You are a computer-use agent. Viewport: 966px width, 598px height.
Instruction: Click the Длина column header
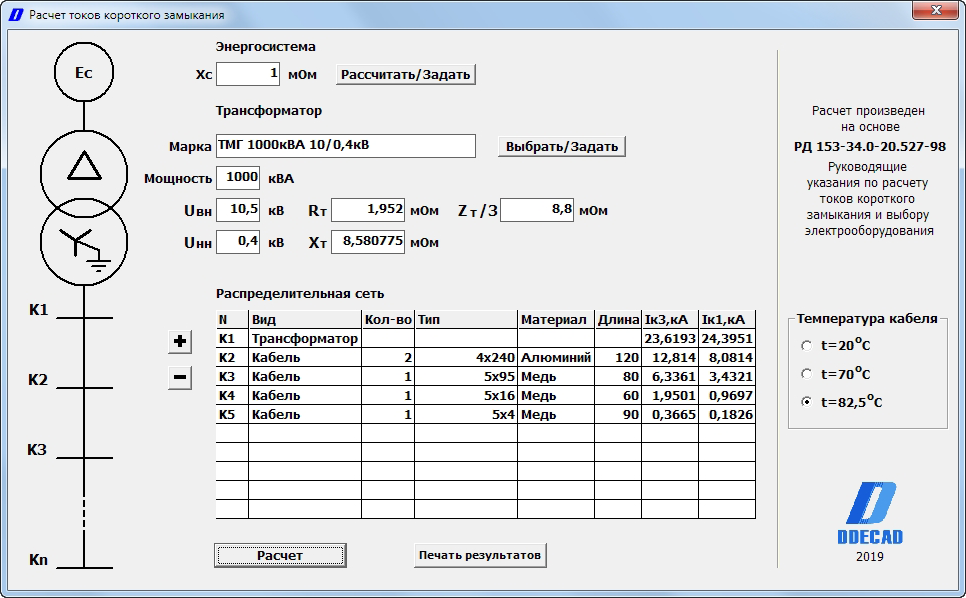[x=618, y=319]
